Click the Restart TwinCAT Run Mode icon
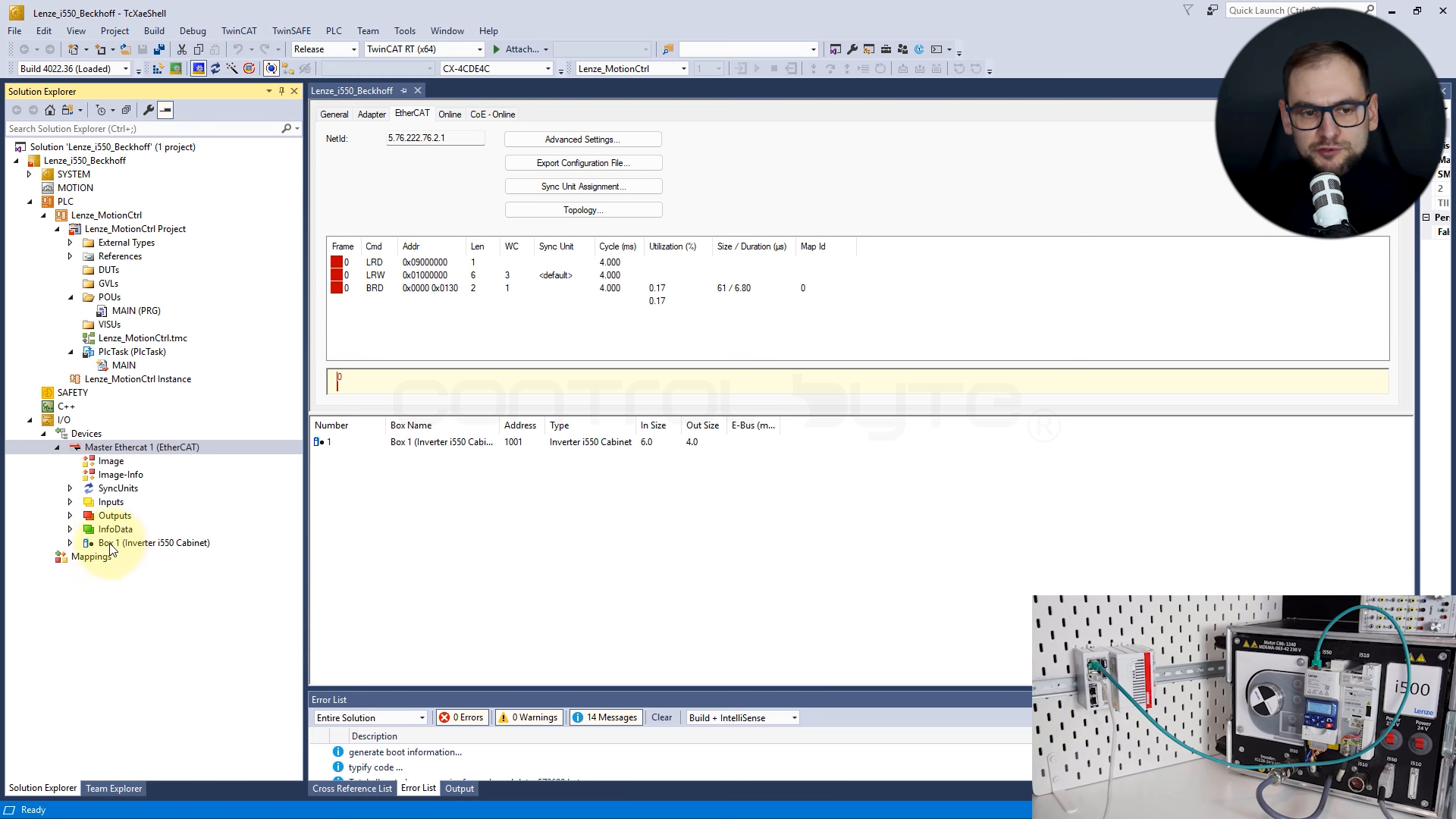This screenshot has height=819, width=1456. tap(176, 69)
